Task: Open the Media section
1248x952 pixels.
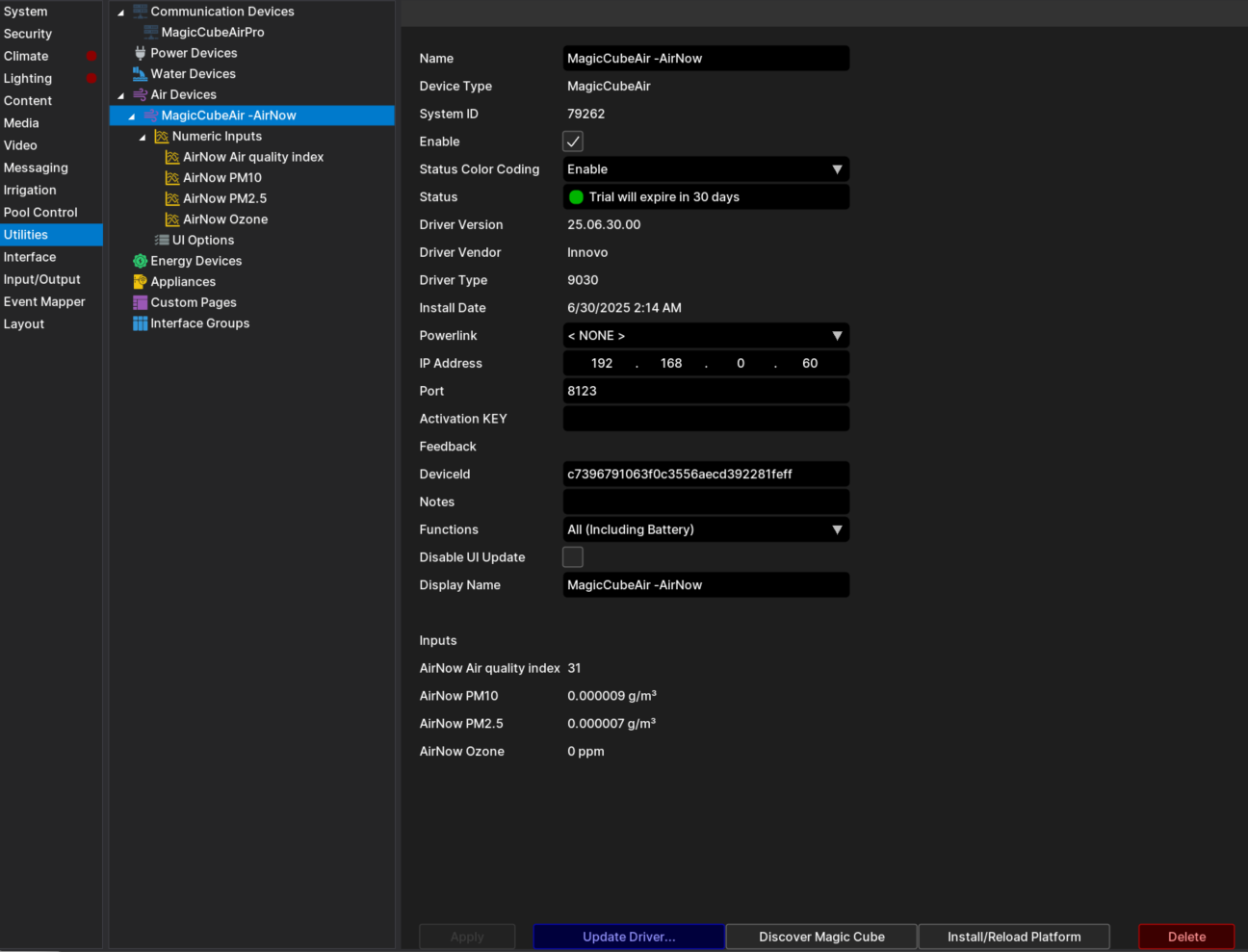Action: tap(51, 123)
